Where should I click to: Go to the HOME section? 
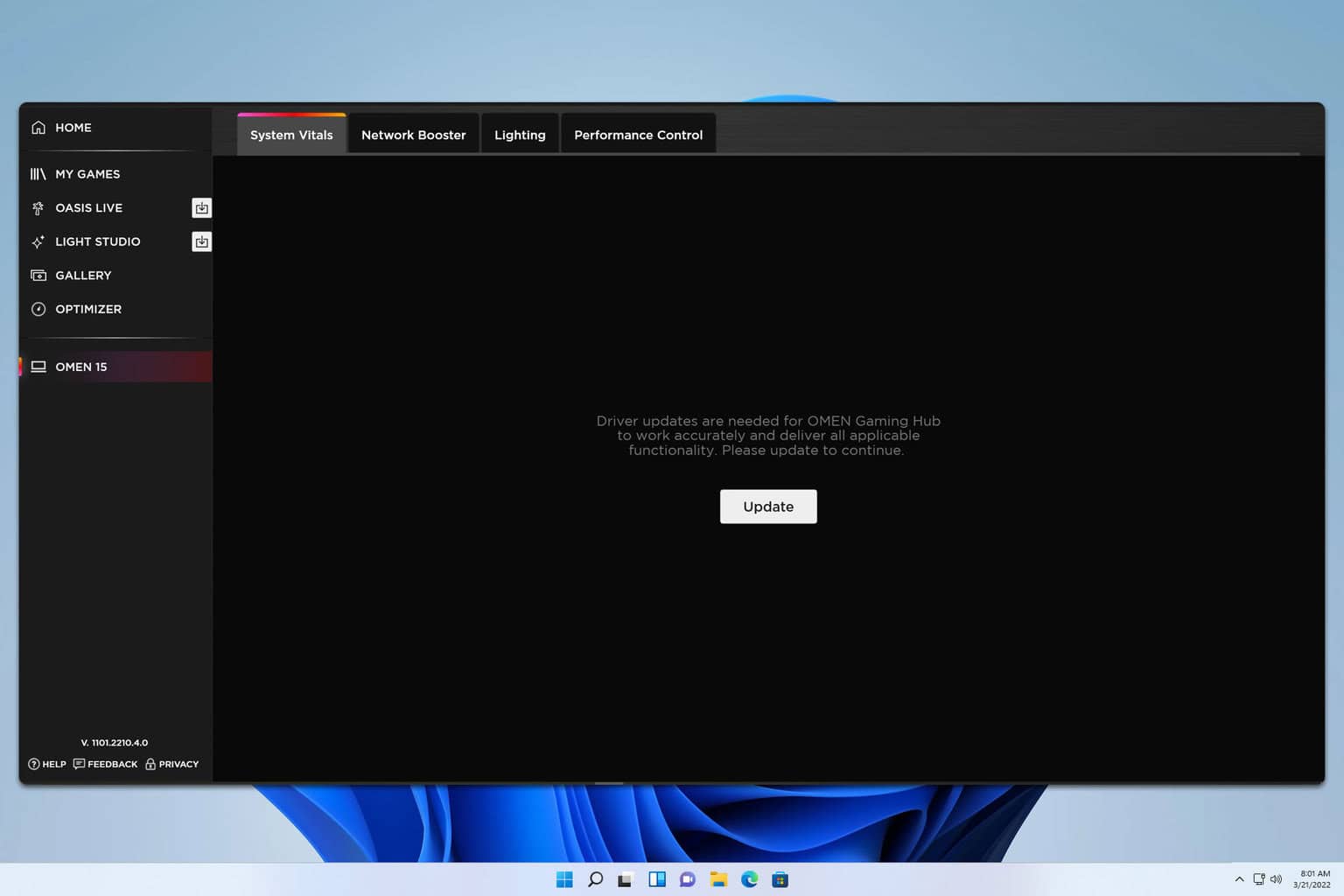coord(73,128)
